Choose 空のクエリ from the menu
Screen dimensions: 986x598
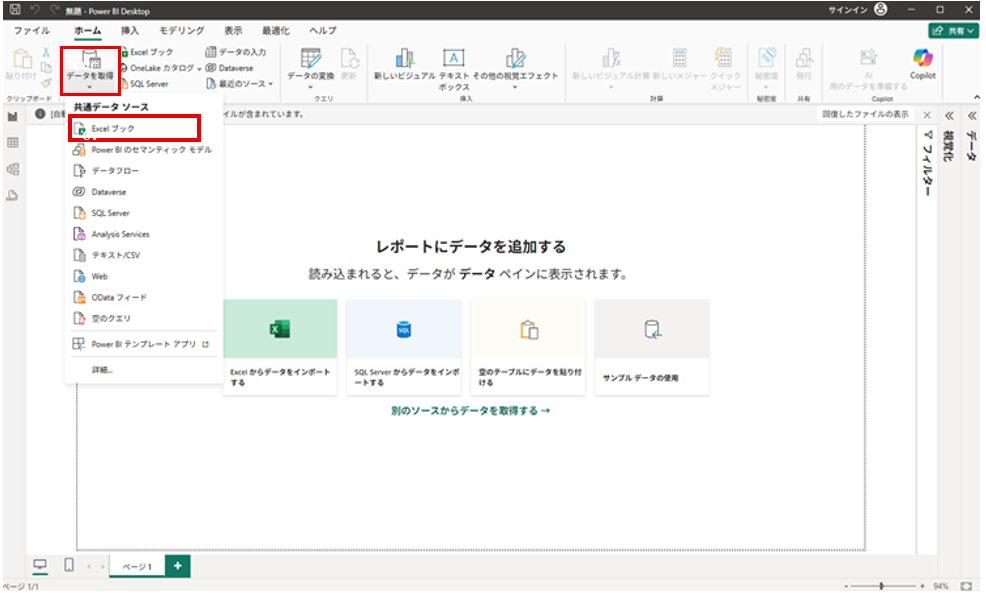(x=143, y=318)
